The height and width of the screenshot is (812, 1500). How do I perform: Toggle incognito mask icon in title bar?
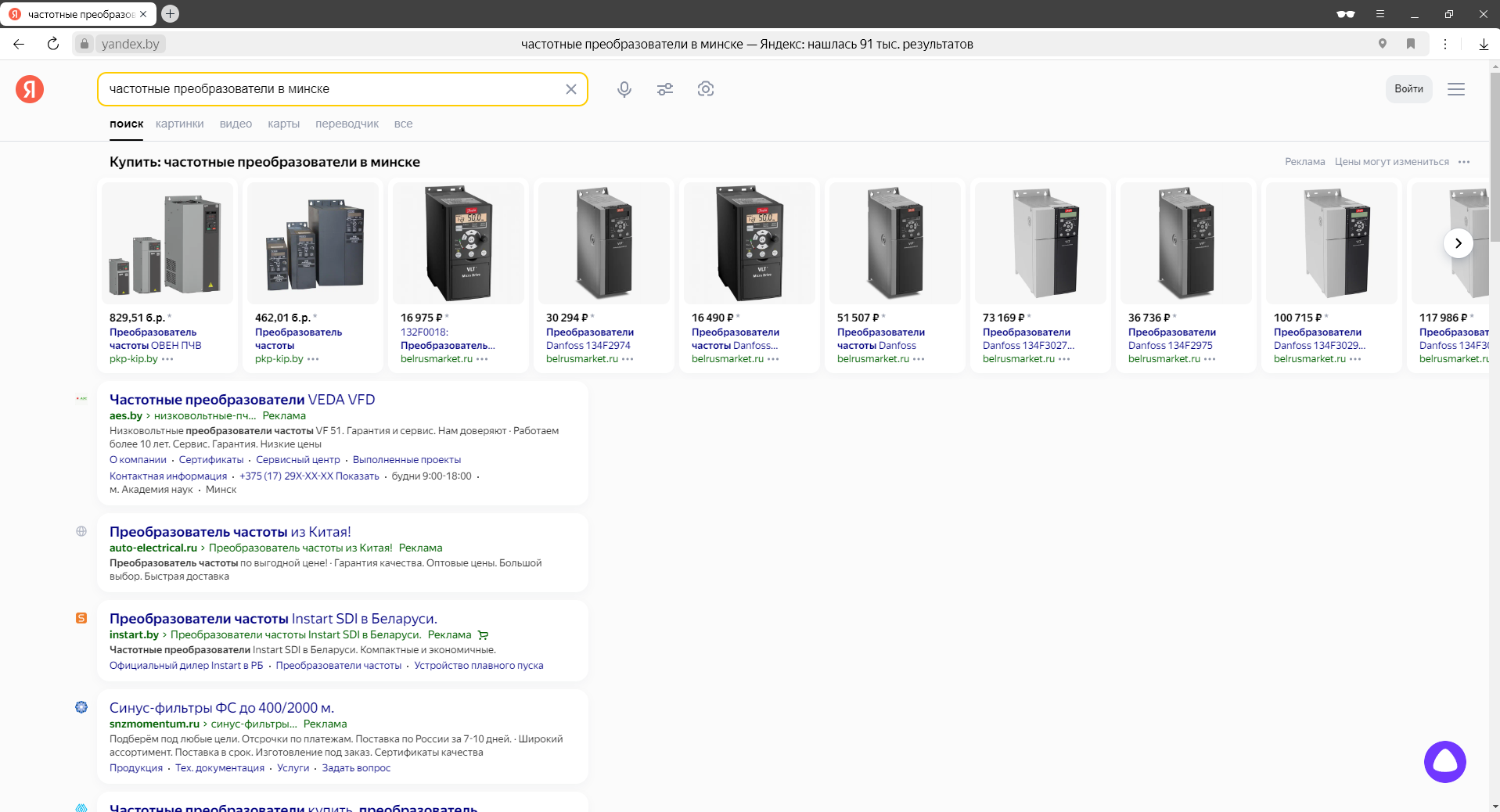1346,14
